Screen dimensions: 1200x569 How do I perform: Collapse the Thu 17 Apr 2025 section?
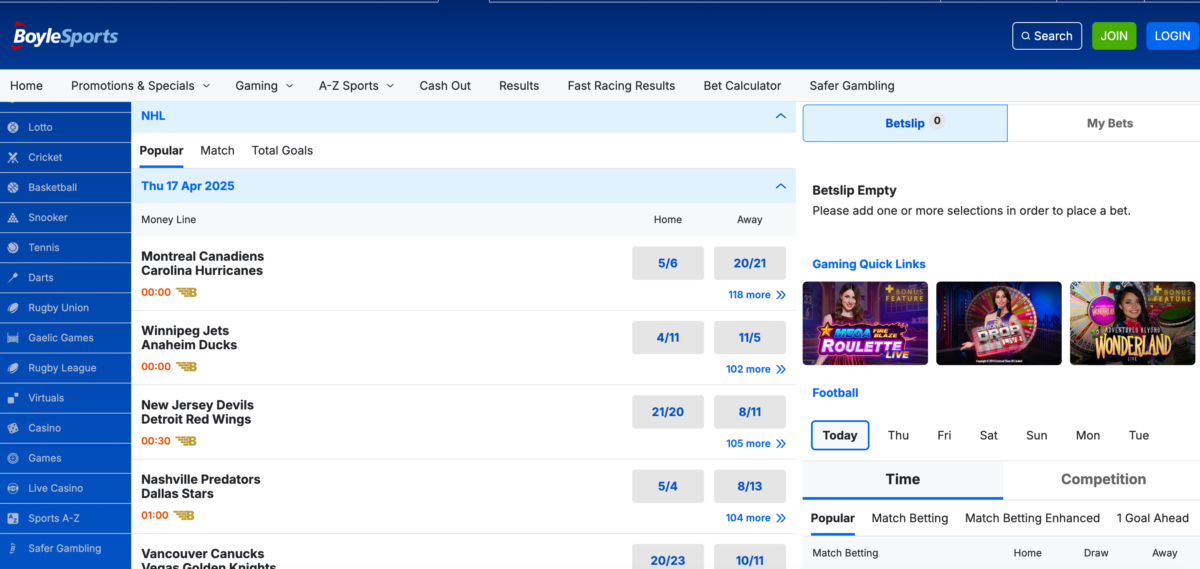[781, 186]
